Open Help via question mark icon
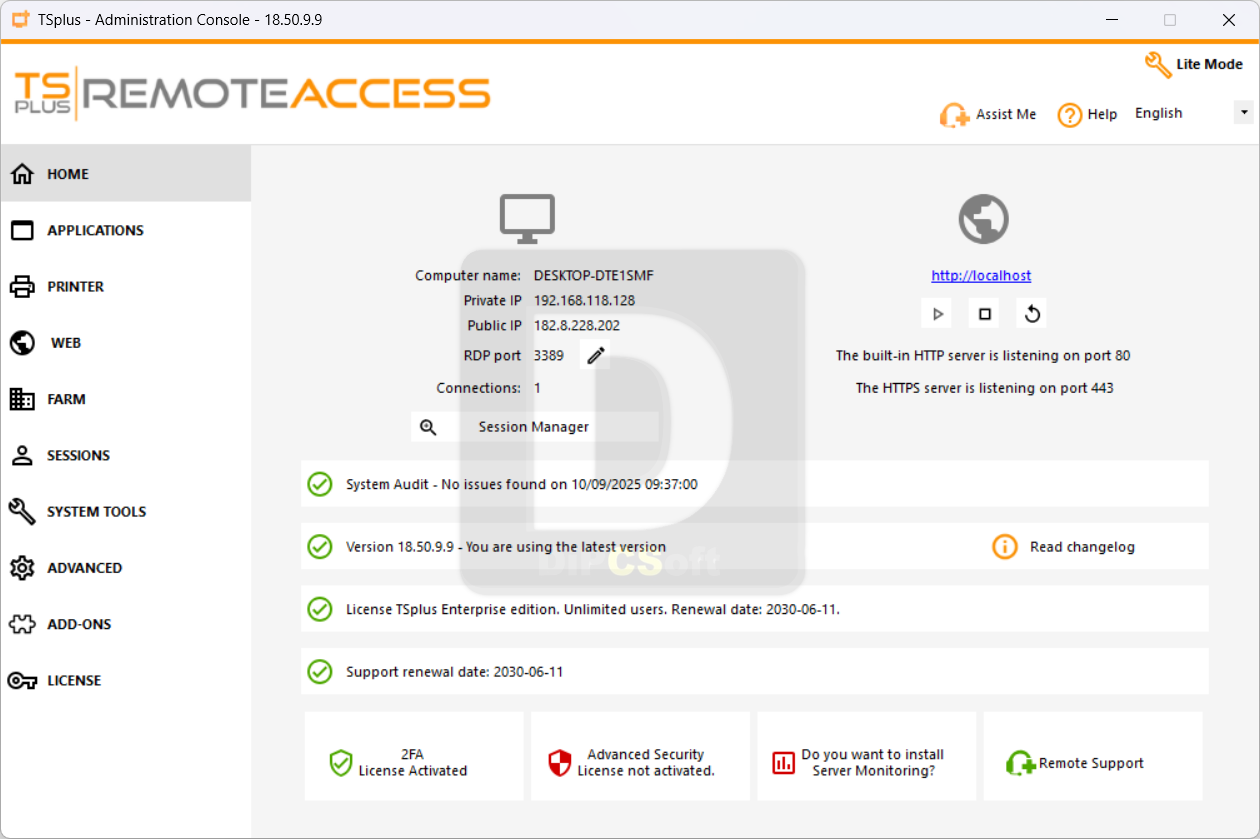 tap(1070, 115)
